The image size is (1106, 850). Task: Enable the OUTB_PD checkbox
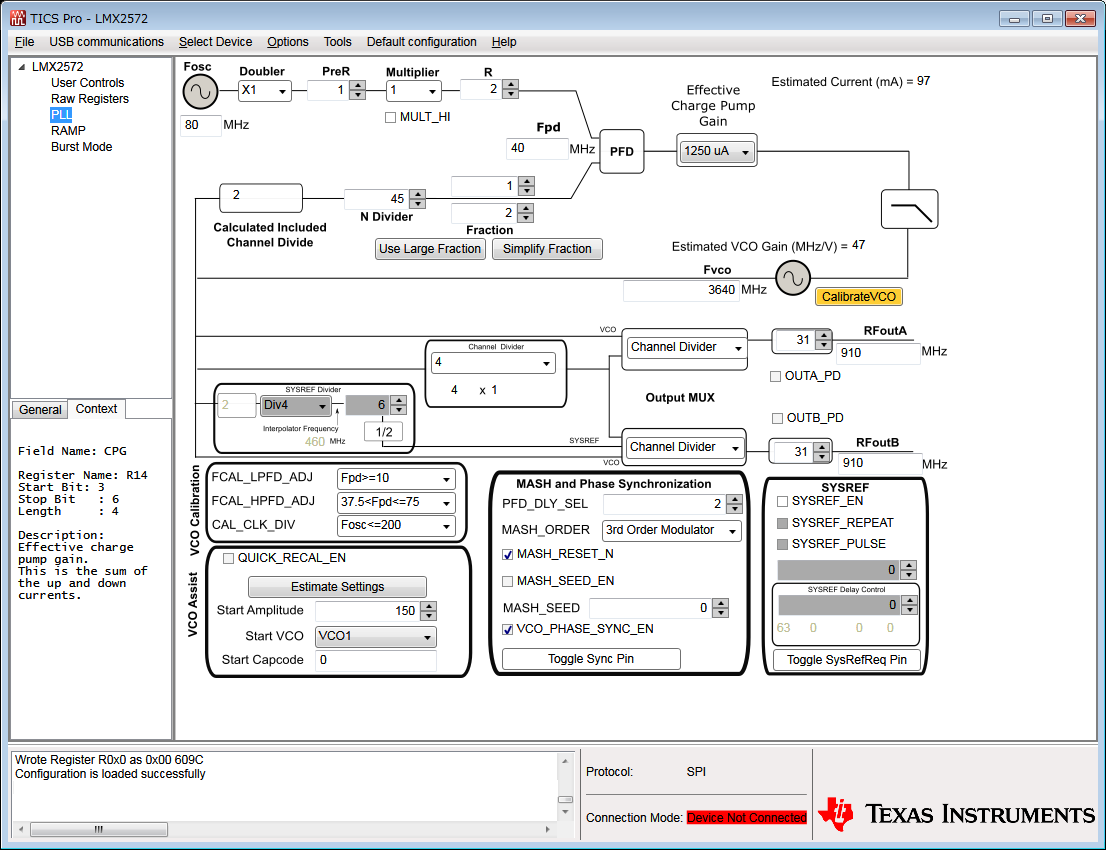[x=777, y=418]
